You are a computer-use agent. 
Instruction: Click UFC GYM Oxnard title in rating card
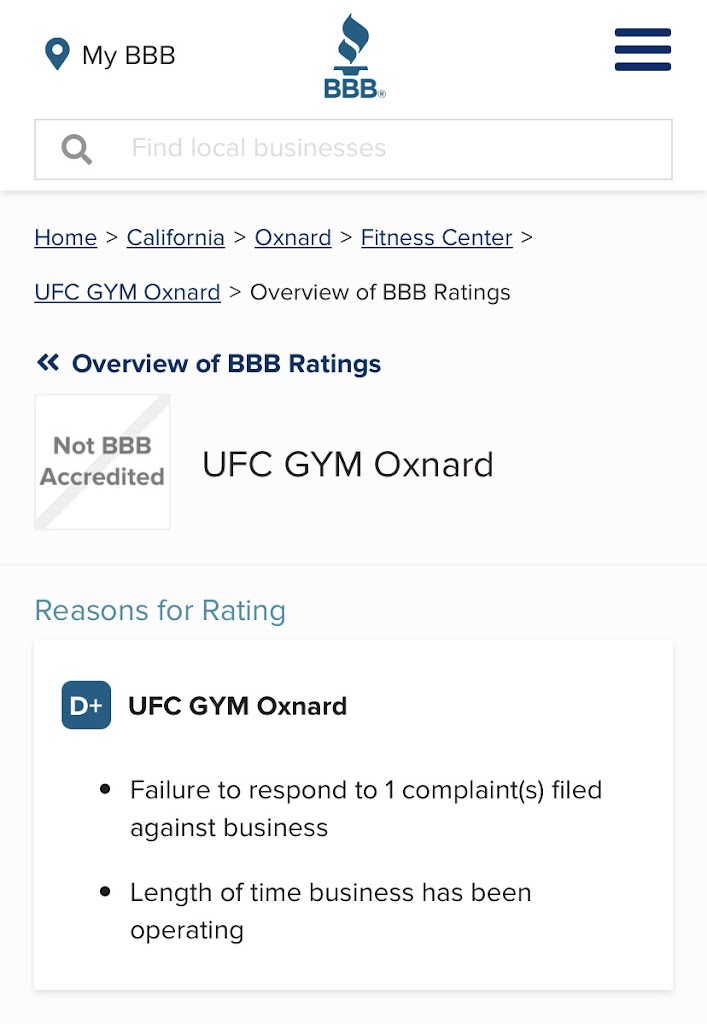click(238, 706)
